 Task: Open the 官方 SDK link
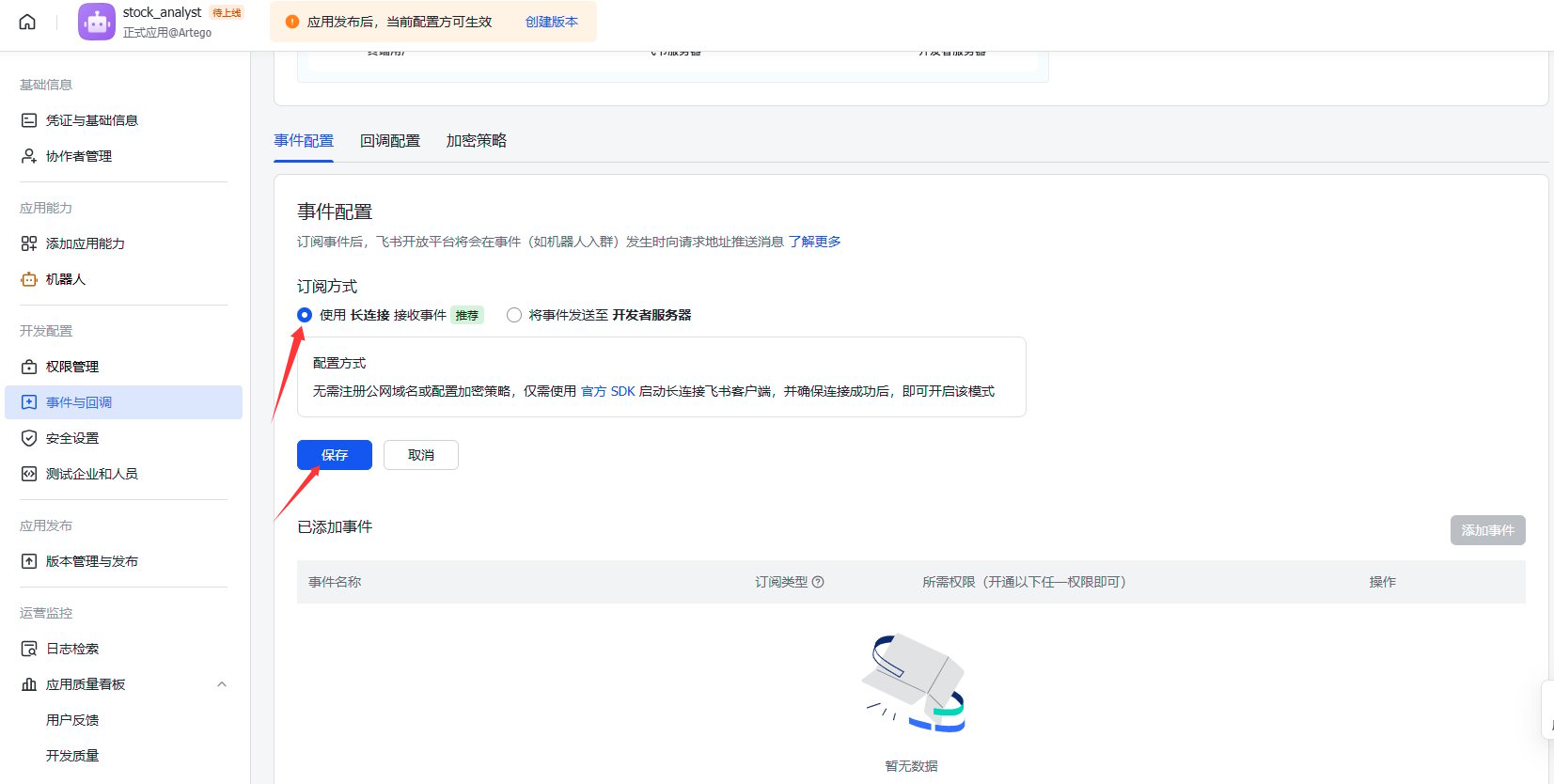point(608,391)
